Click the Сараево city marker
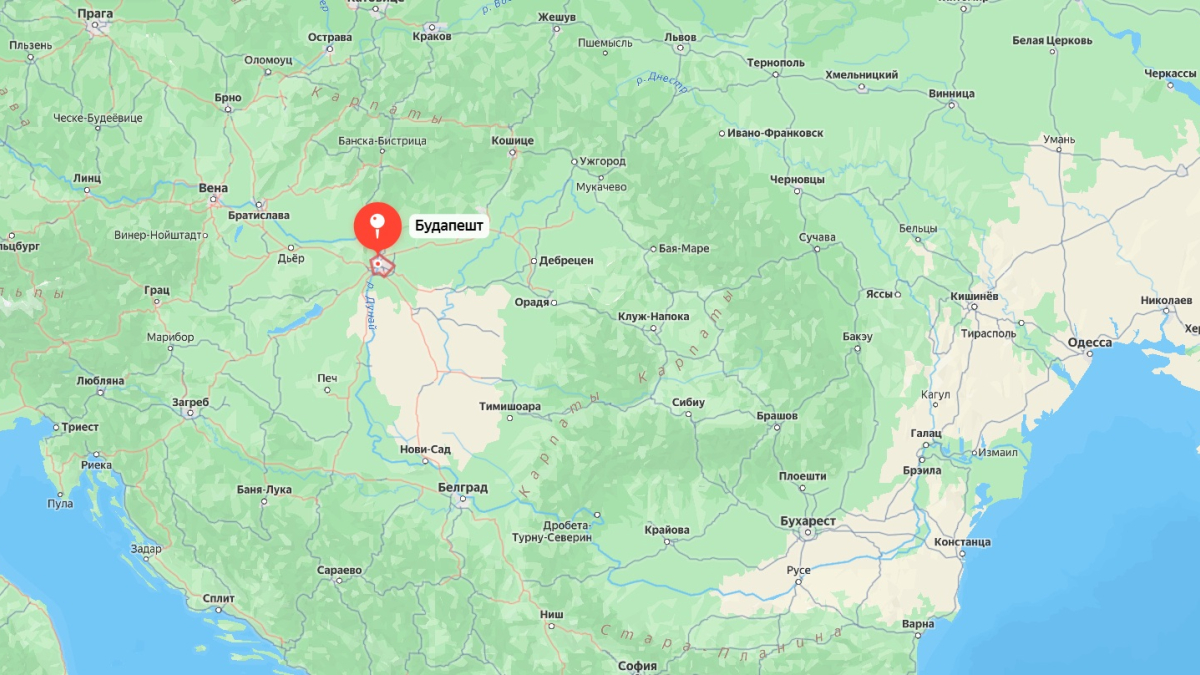This screenshot has height=675, width=1200. 338,582
